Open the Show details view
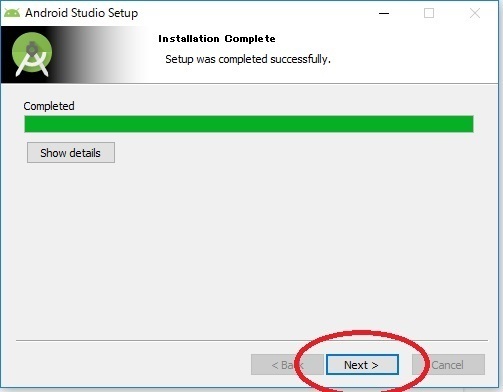The image size is (503, 392). (71, 153)
